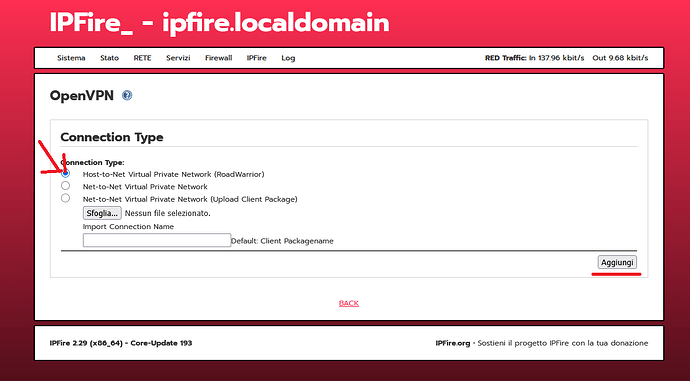
Task: Open the Stato menu
Action: pos(110,58)
